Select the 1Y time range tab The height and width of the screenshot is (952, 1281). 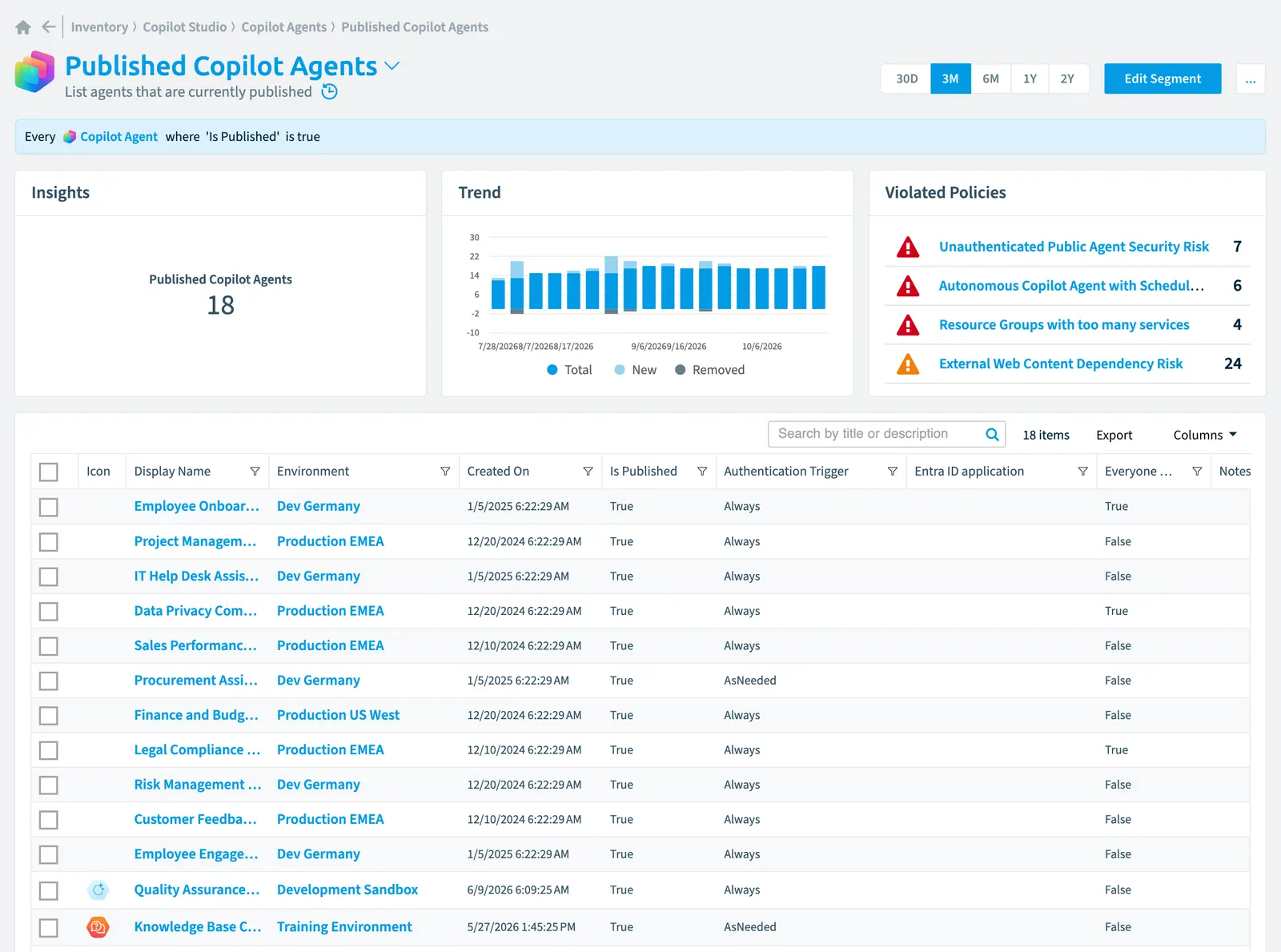tap(1030, 78)
